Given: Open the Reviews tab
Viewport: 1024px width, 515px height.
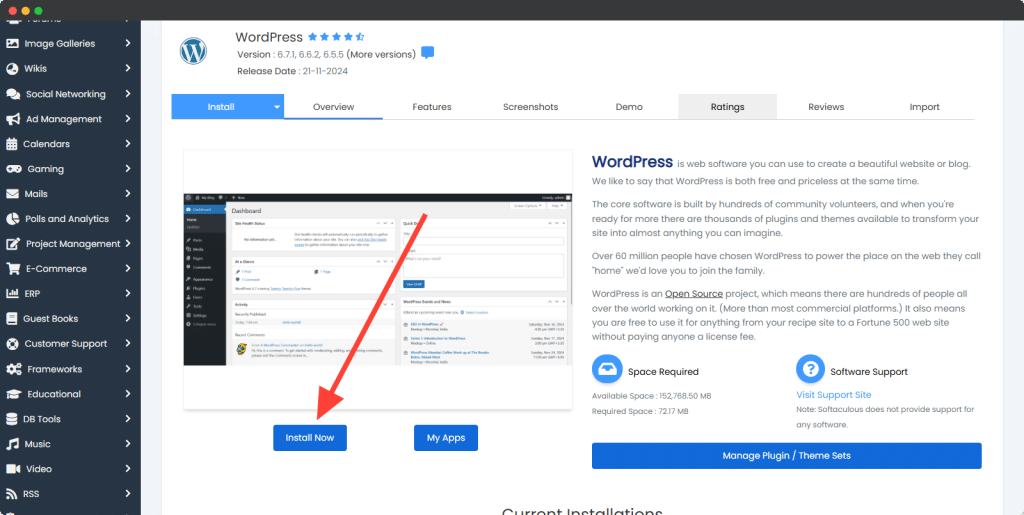Looking at the screenshot, I should point(826,107).
